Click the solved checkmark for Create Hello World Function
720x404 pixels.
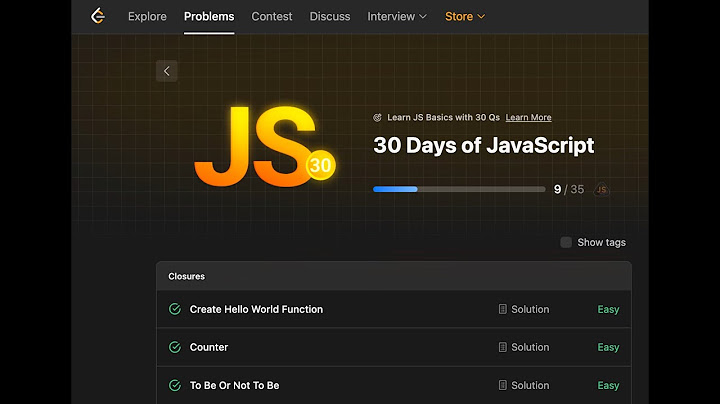click(175, 309)
